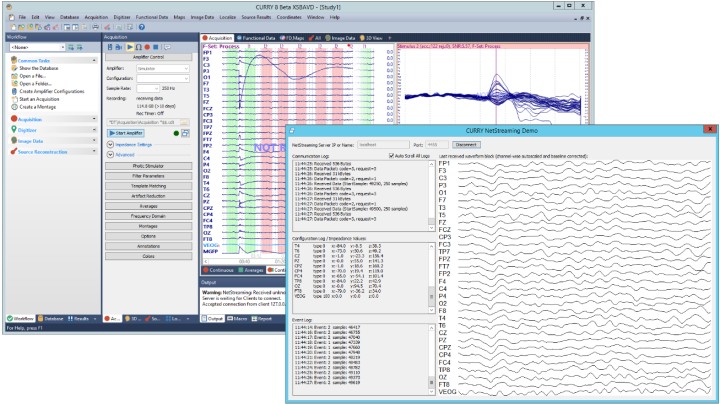Click the annotation comment bubble icon
The image size is (720, 404).
tap(167, 47)
